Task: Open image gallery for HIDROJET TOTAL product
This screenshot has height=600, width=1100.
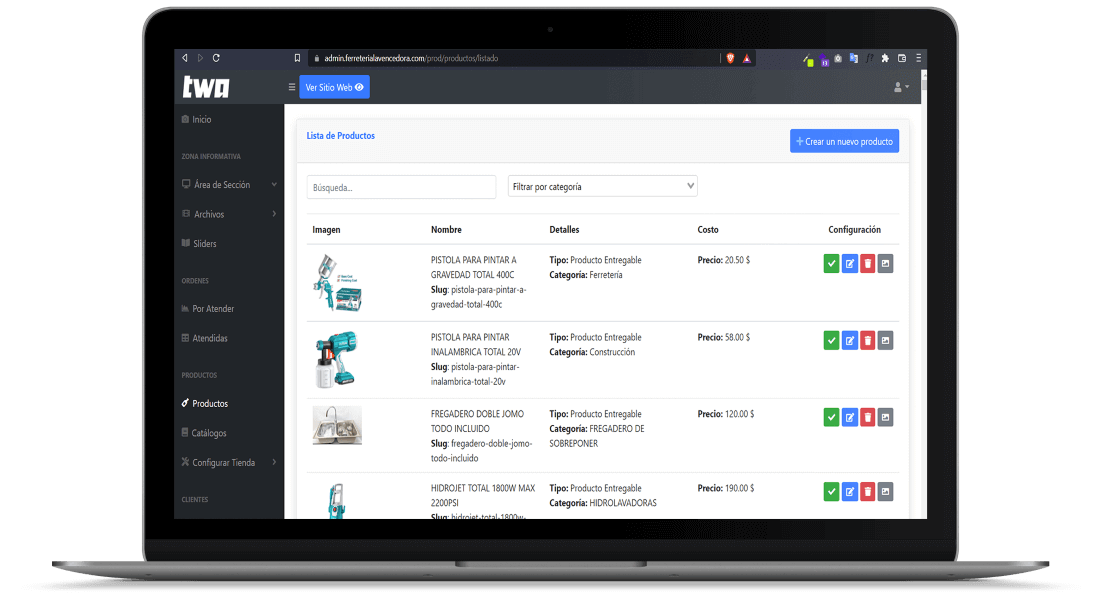Action: [885, 491]
